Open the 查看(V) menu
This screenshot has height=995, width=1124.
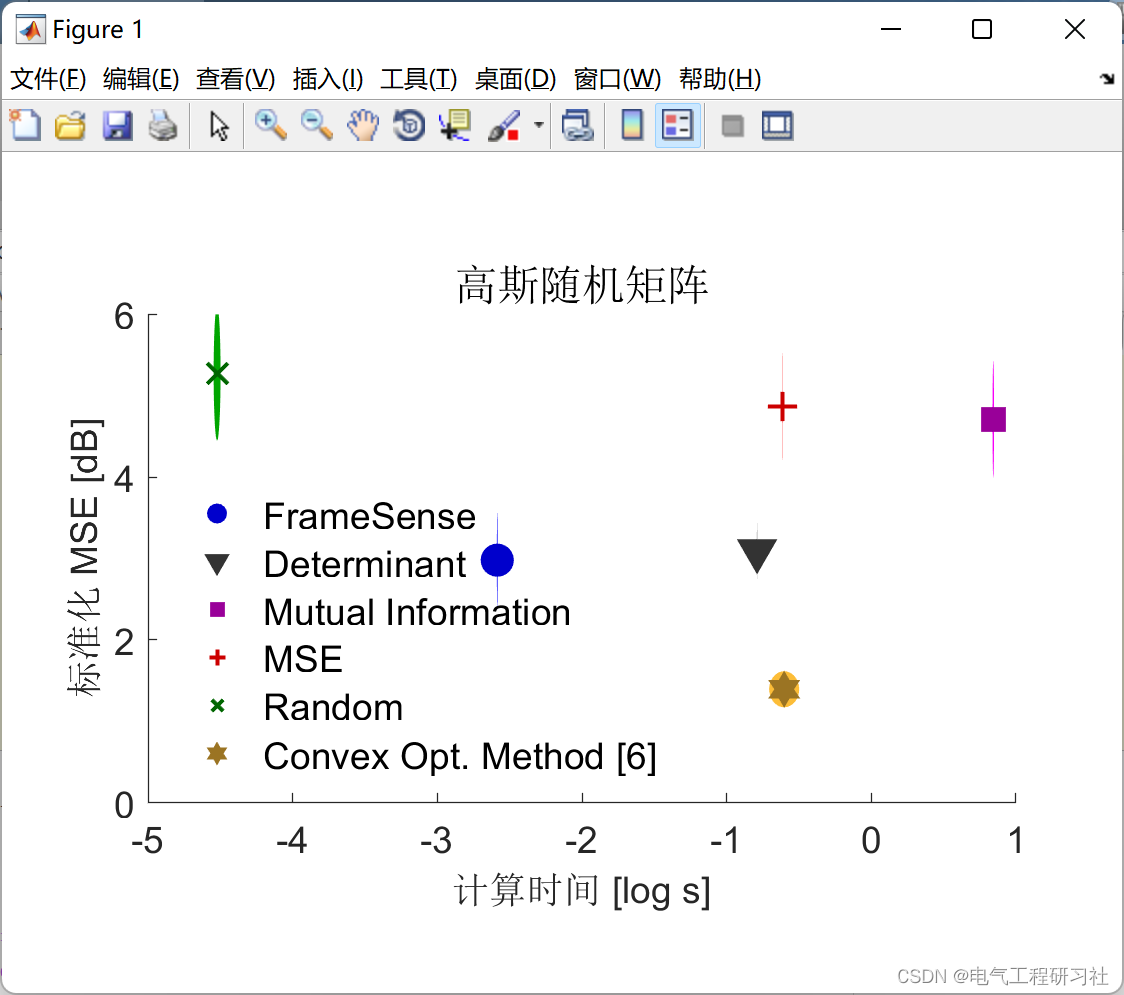click(x=236, y=79)
